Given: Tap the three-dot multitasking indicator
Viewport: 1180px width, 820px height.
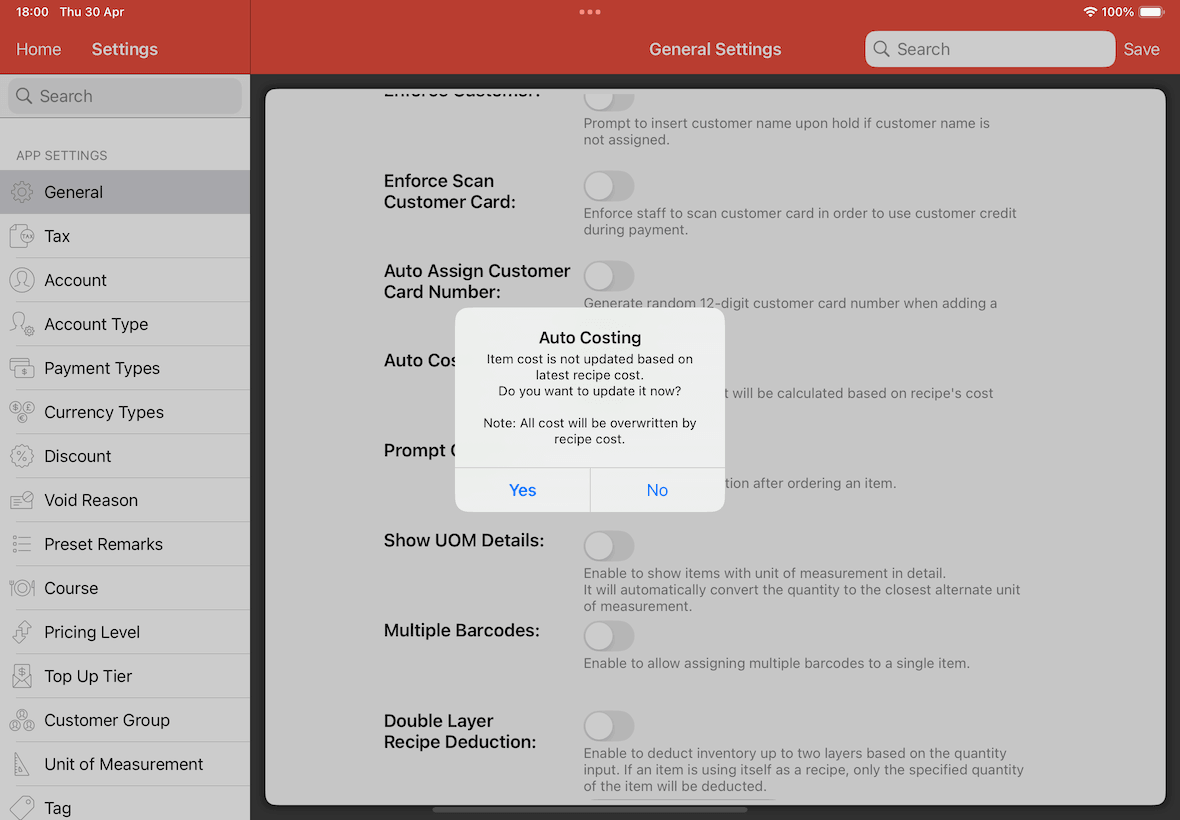Looking at the screenshot, I should click(590, 12).
